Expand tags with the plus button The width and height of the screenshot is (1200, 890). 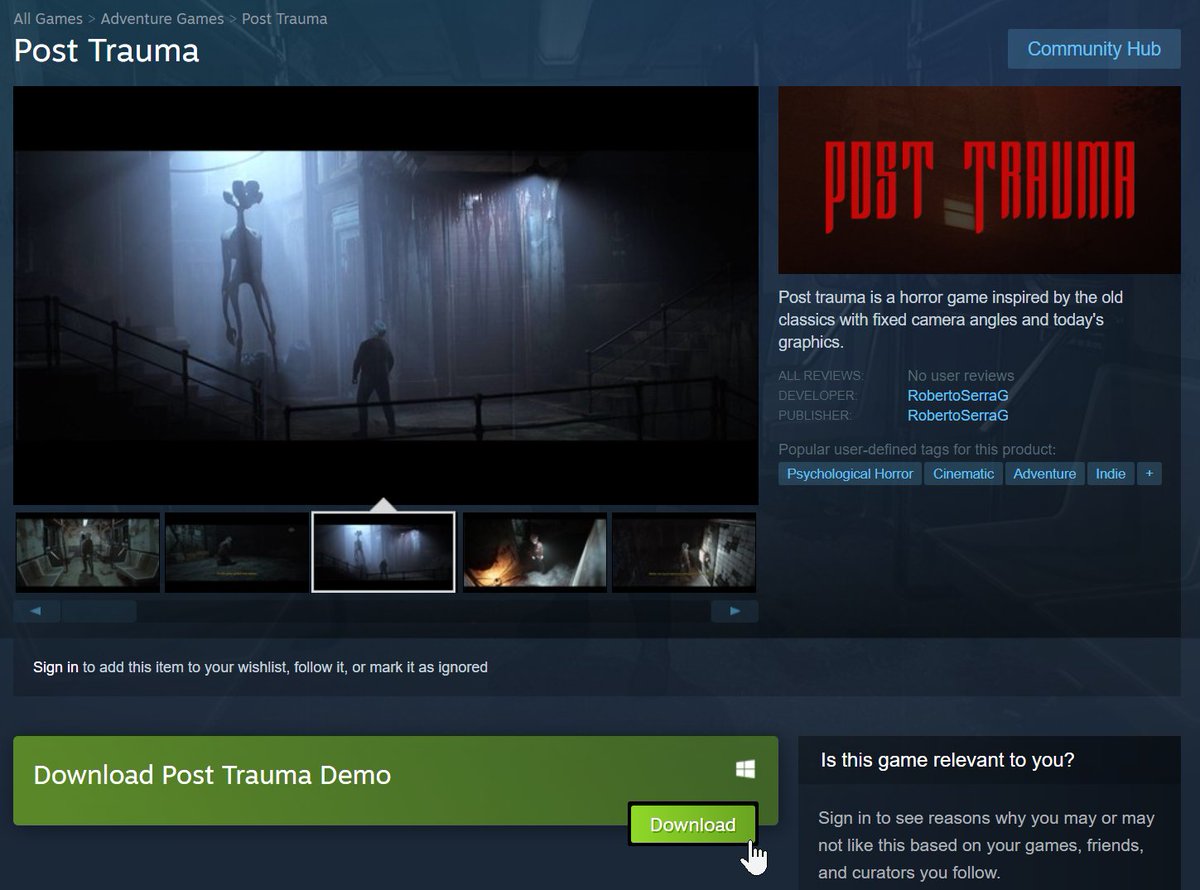(1149, 474)
